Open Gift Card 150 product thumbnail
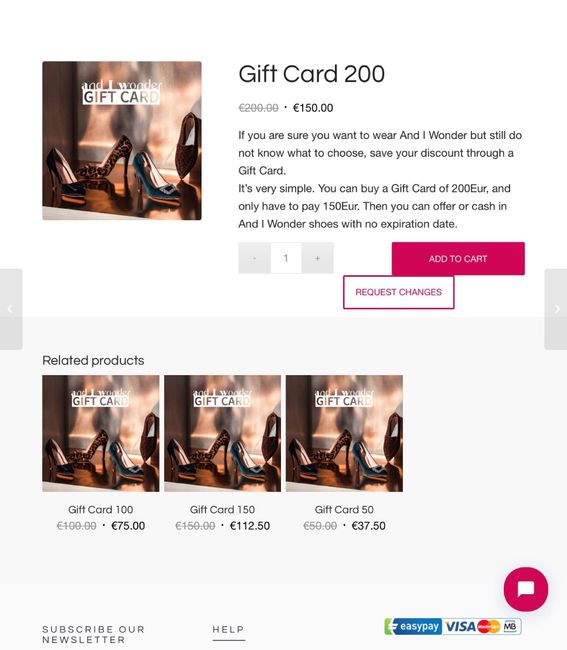This screenshot has width=567, height=650. pyautogui.click(x=223, y=433)
